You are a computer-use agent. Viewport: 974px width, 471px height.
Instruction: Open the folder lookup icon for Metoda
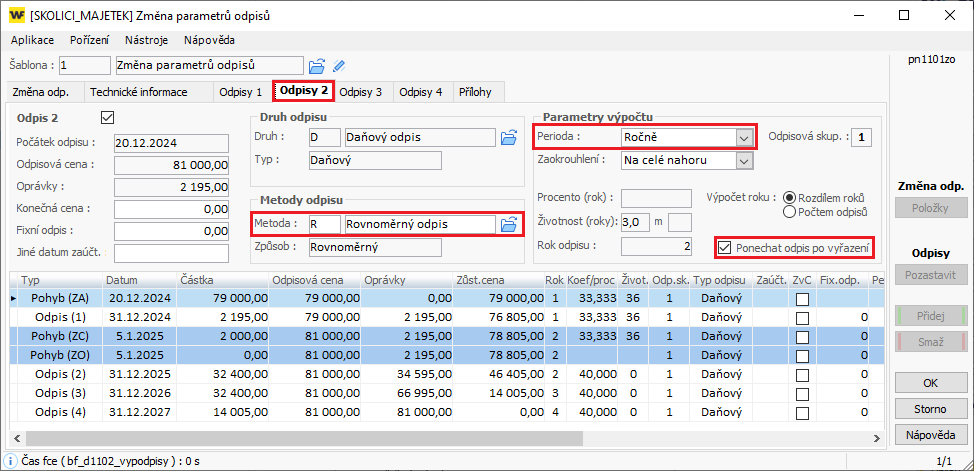508,224
